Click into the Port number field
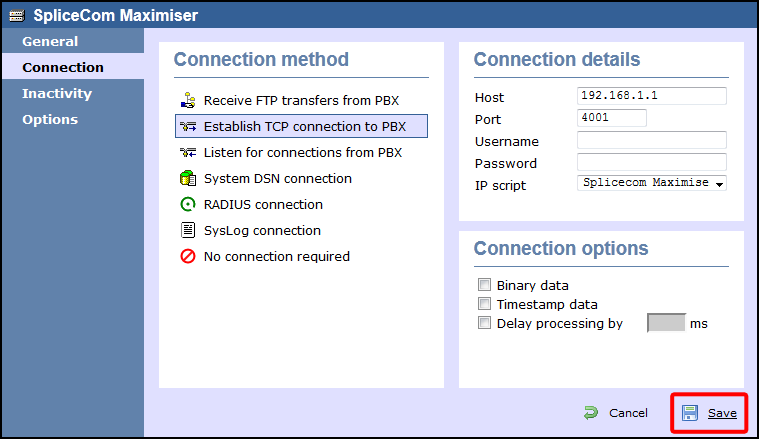Image resolution: width=759 pixels, height=439 pixels. [x=612, y=118]
